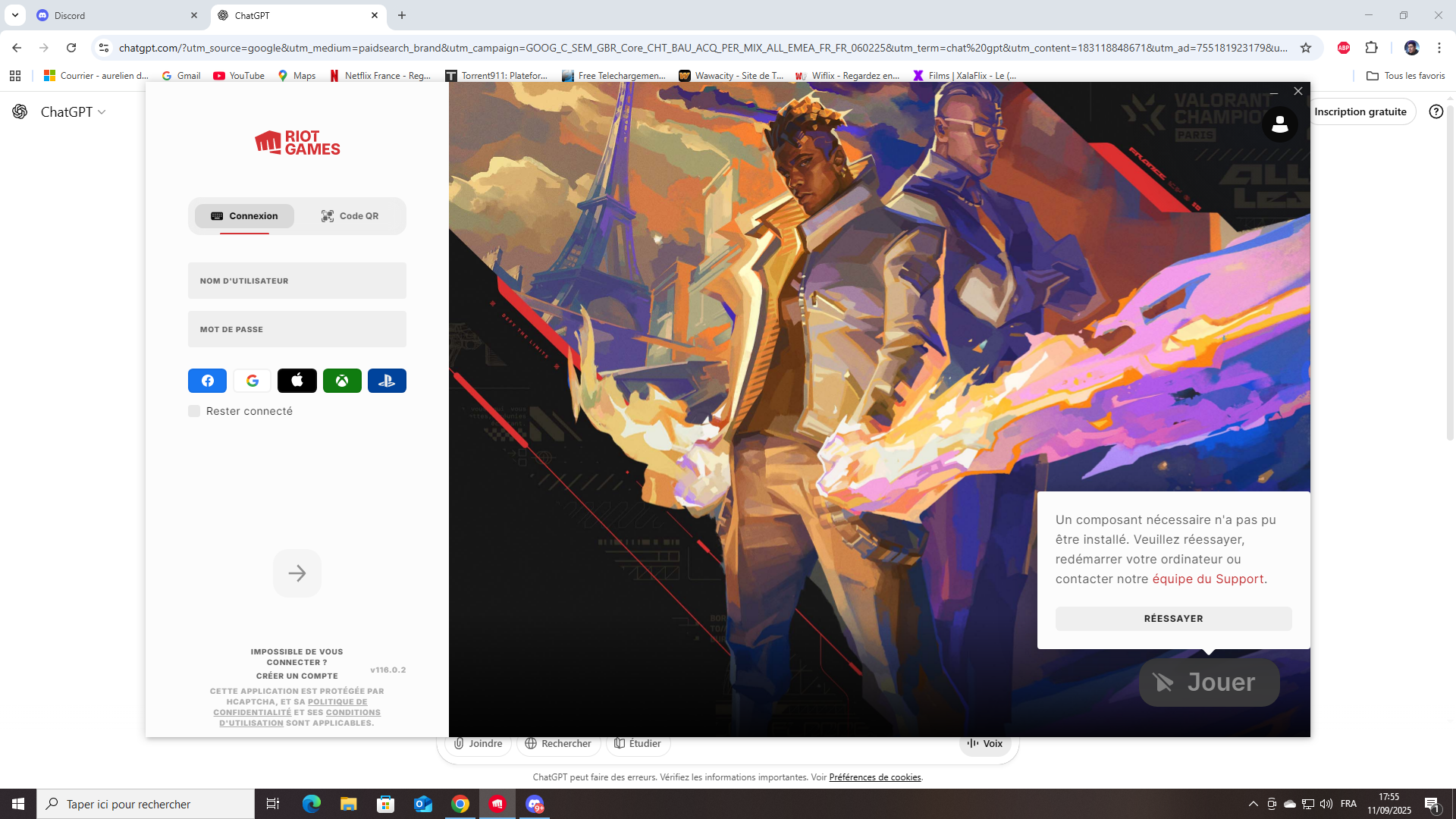Show hidden system tray icons

coord(1253,804)
